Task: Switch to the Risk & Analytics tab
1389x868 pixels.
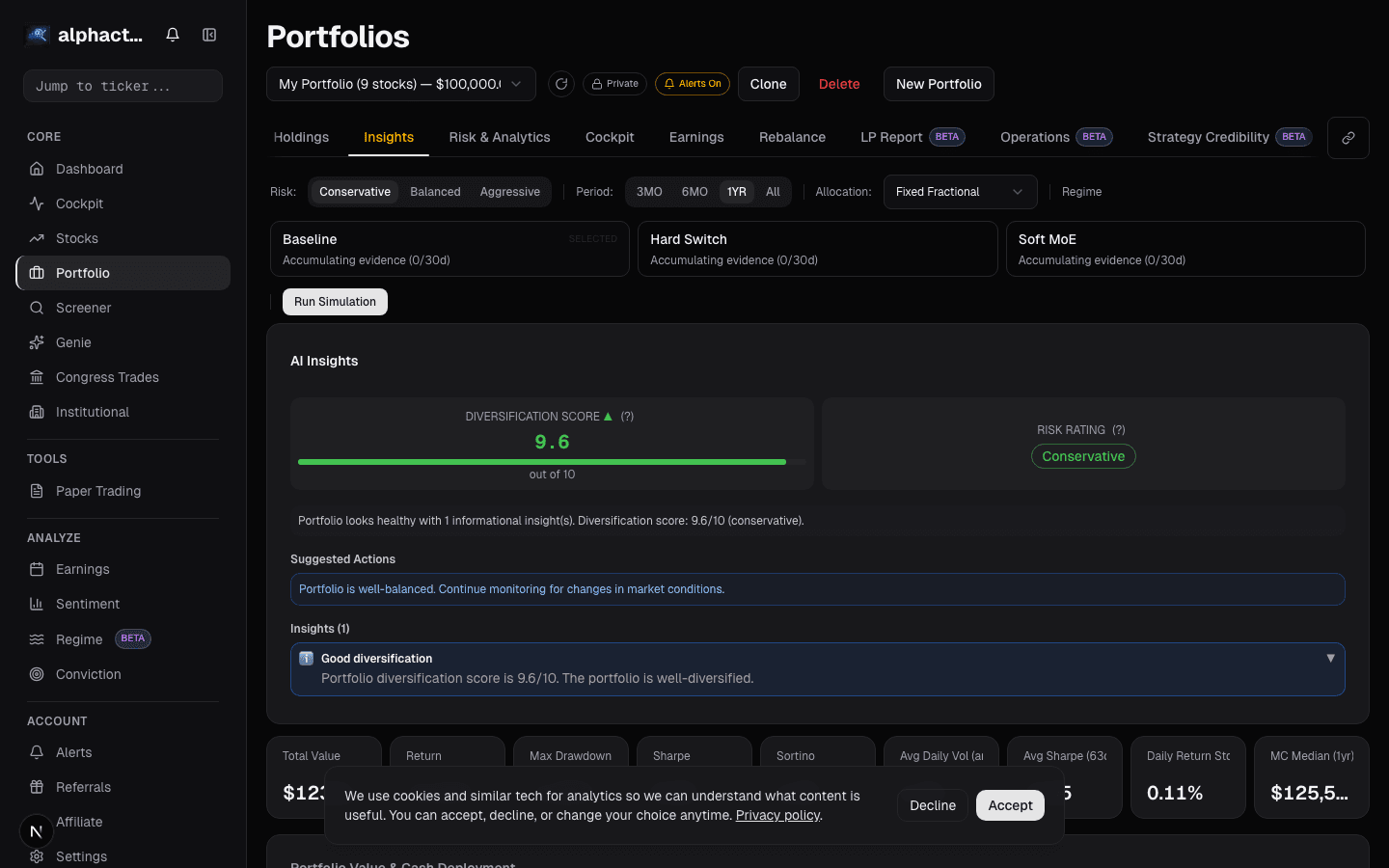Action: point(499,137)
